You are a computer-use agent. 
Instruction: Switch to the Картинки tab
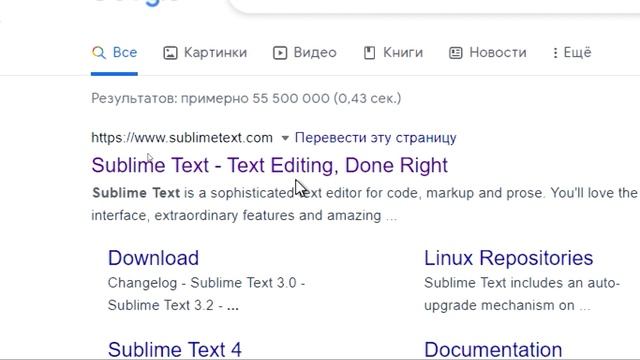(205, 53)
